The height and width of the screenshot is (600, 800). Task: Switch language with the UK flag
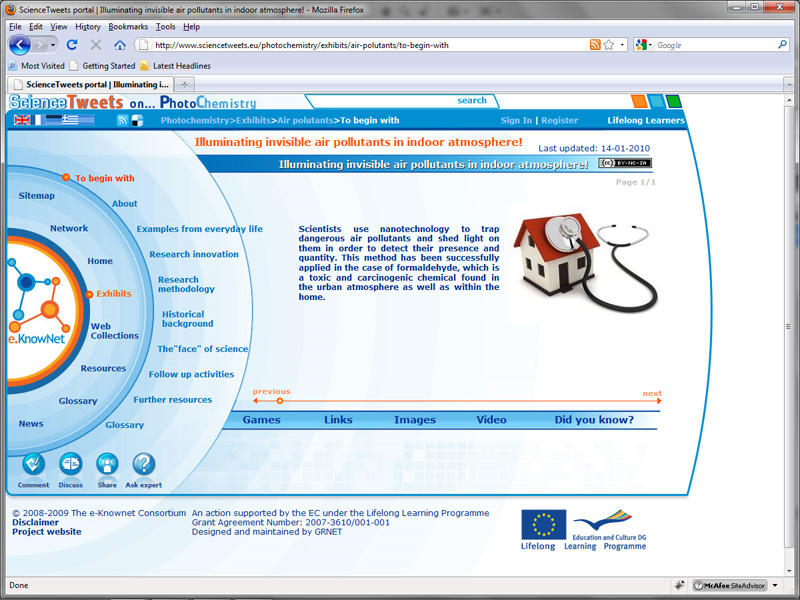click(x=22, y=120)
